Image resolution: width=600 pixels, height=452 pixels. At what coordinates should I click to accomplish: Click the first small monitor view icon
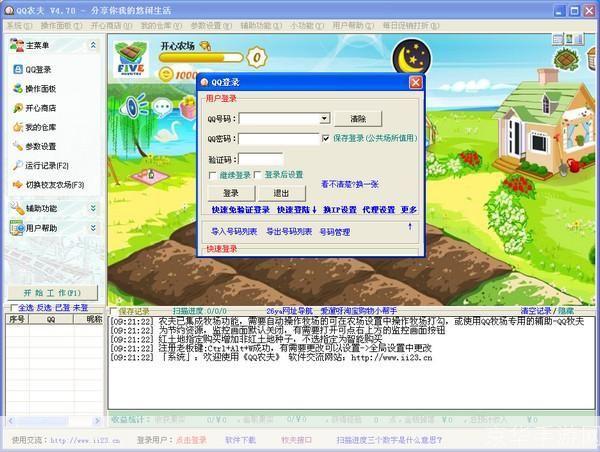(558, 39)
